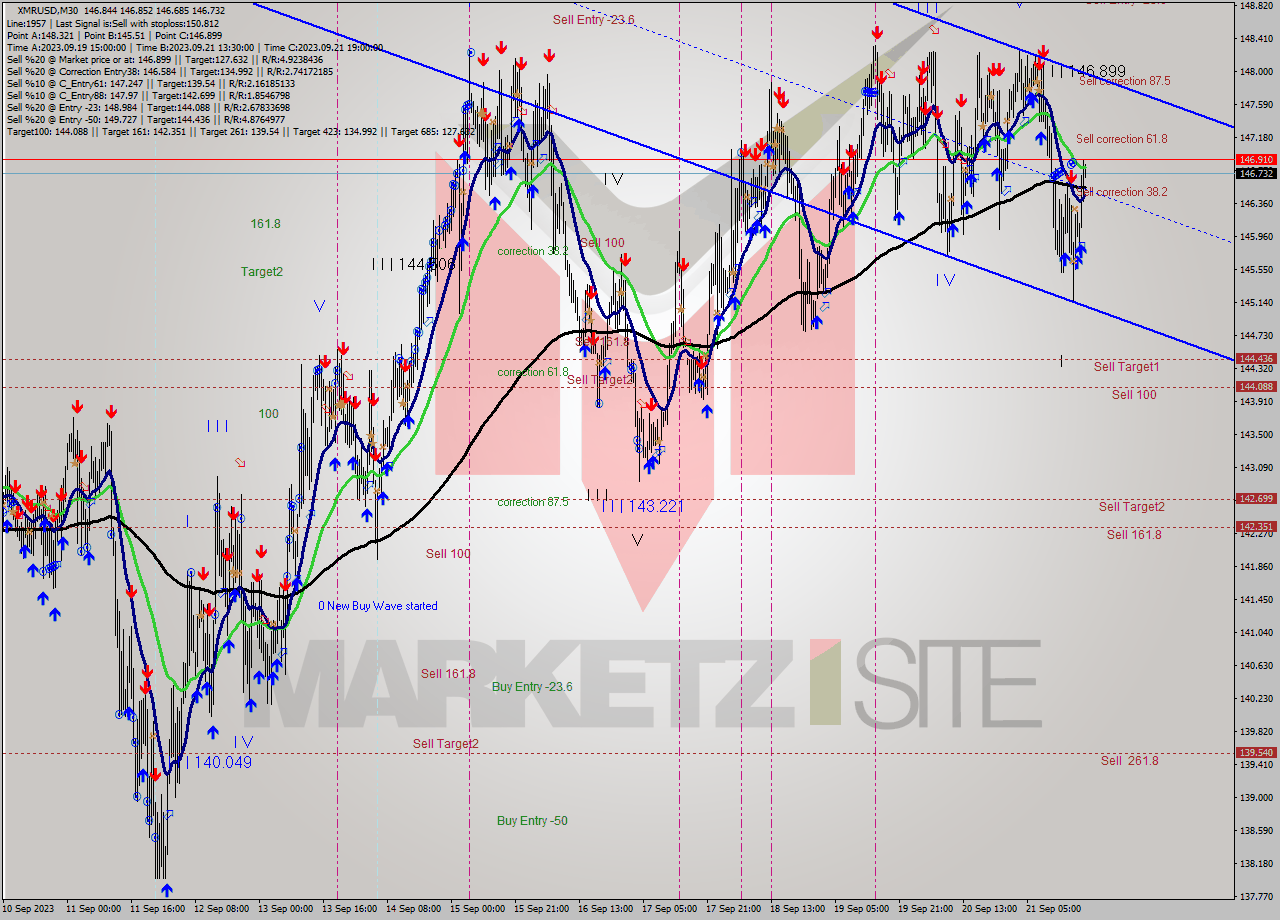Click the '0 New Buy Wave started' label
This screenshot has height=920, width=1280.
click(x=378, y=606)
